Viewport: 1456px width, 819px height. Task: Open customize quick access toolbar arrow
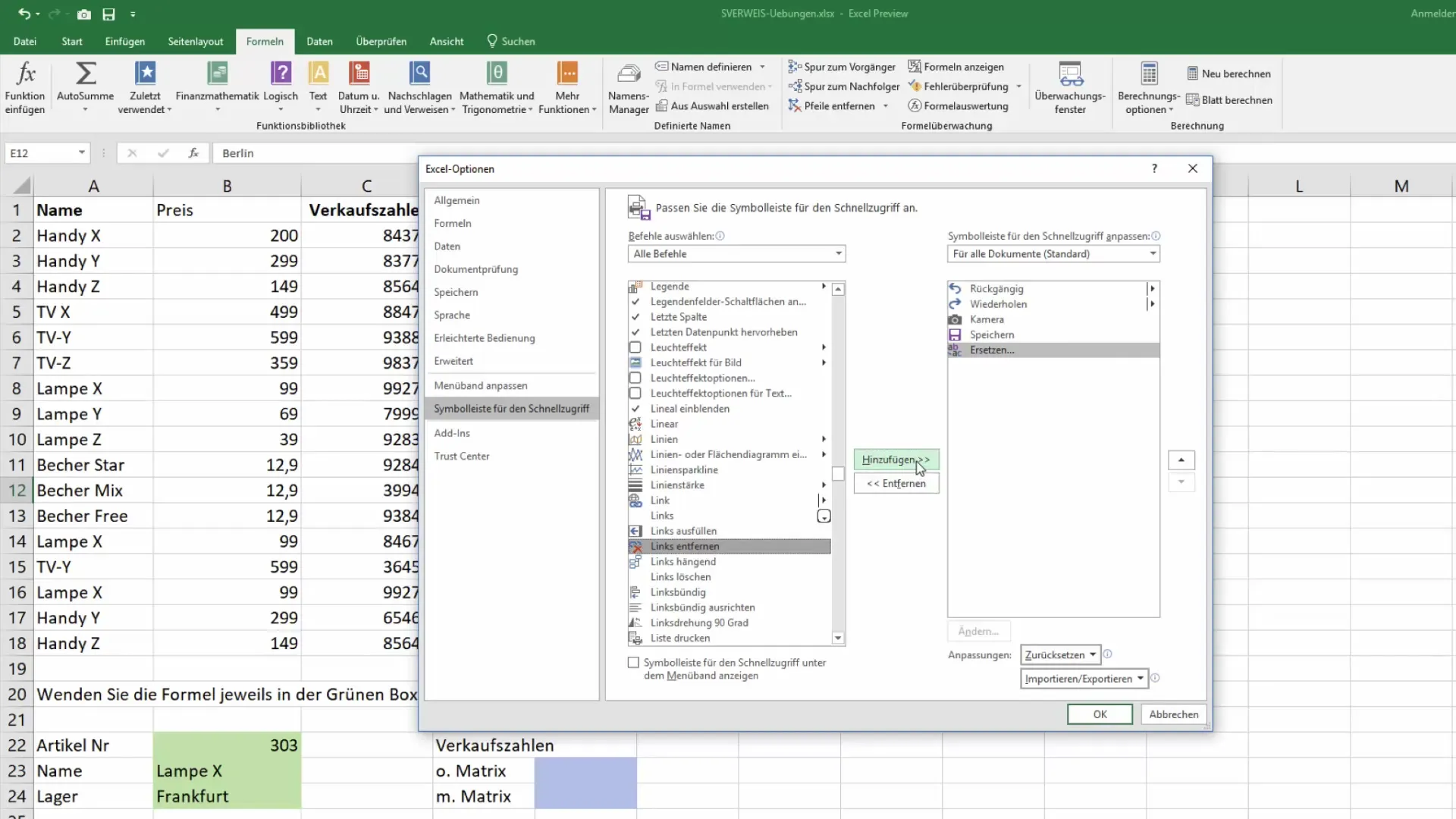[133, 14]
